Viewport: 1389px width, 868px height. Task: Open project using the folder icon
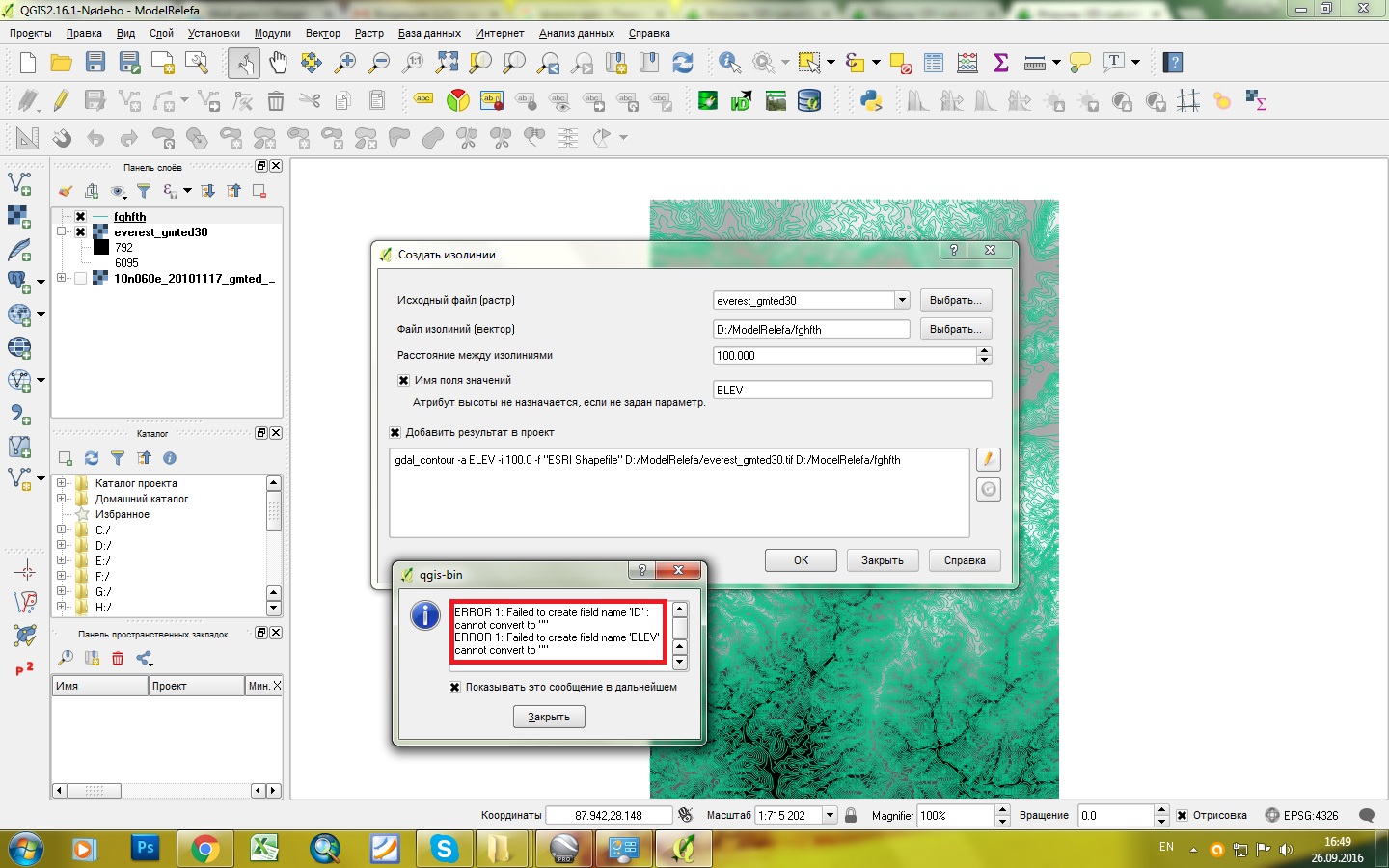[x=62, y=63]
